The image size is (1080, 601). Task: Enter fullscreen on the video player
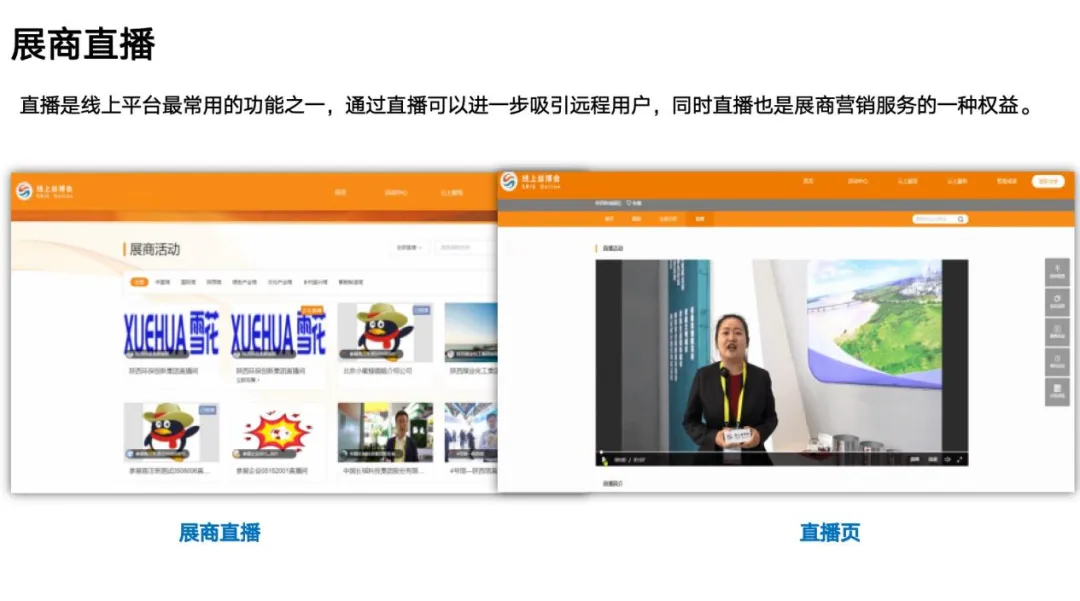[960, 459]
